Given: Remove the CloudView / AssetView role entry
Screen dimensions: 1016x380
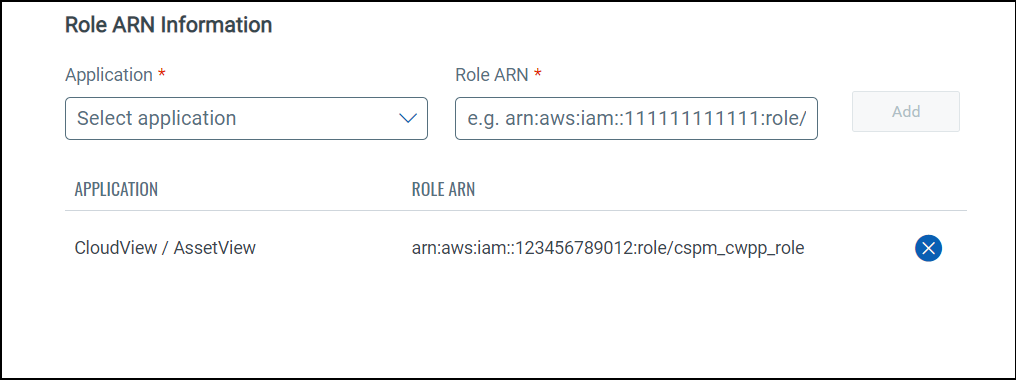Looking at the screenshot, I should (x=928, y=248).
